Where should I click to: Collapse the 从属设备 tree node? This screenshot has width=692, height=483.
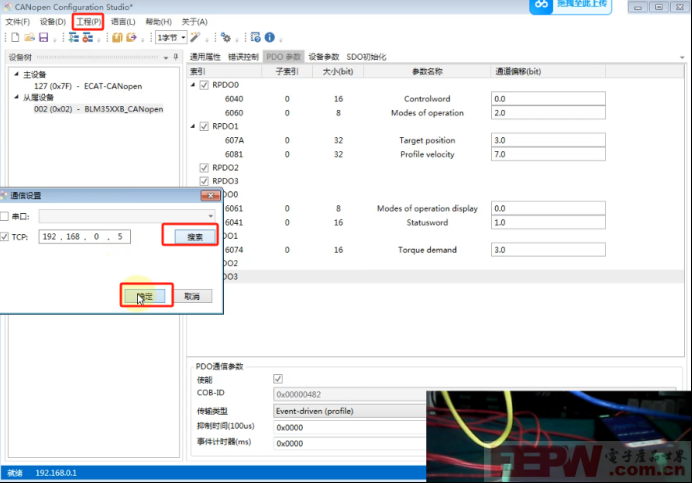coord(16,97)
